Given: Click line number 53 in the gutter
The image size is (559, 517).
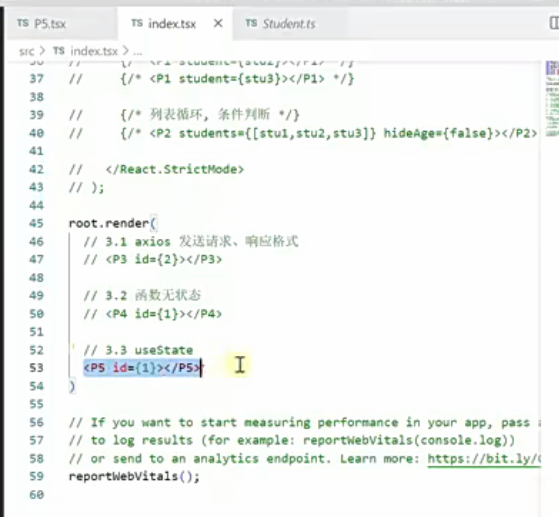Looking at the screenshot, I should (36, 368).
